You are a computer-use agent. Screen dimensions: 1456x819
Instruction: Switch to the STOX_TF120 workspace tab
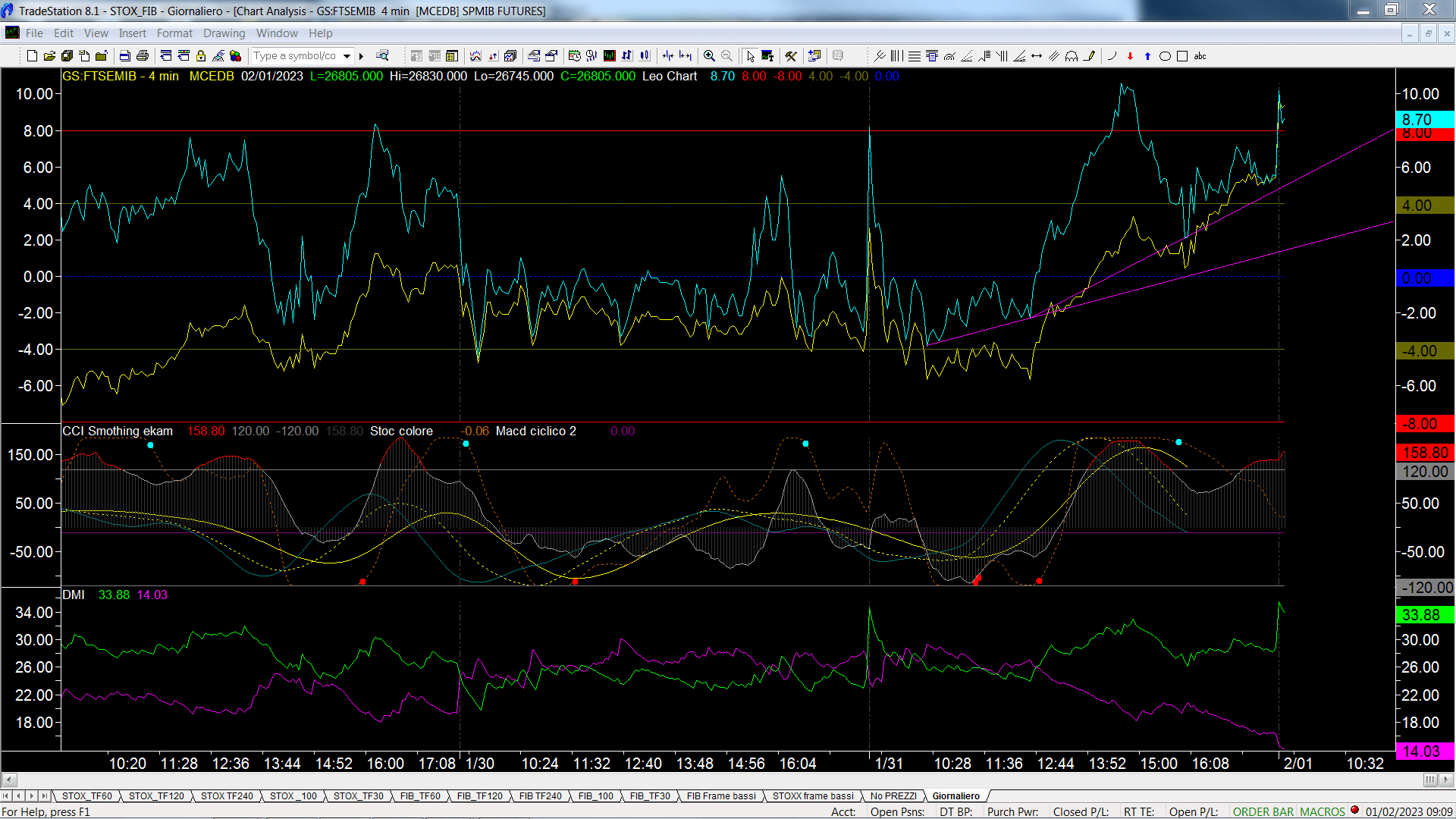(156, 796)
